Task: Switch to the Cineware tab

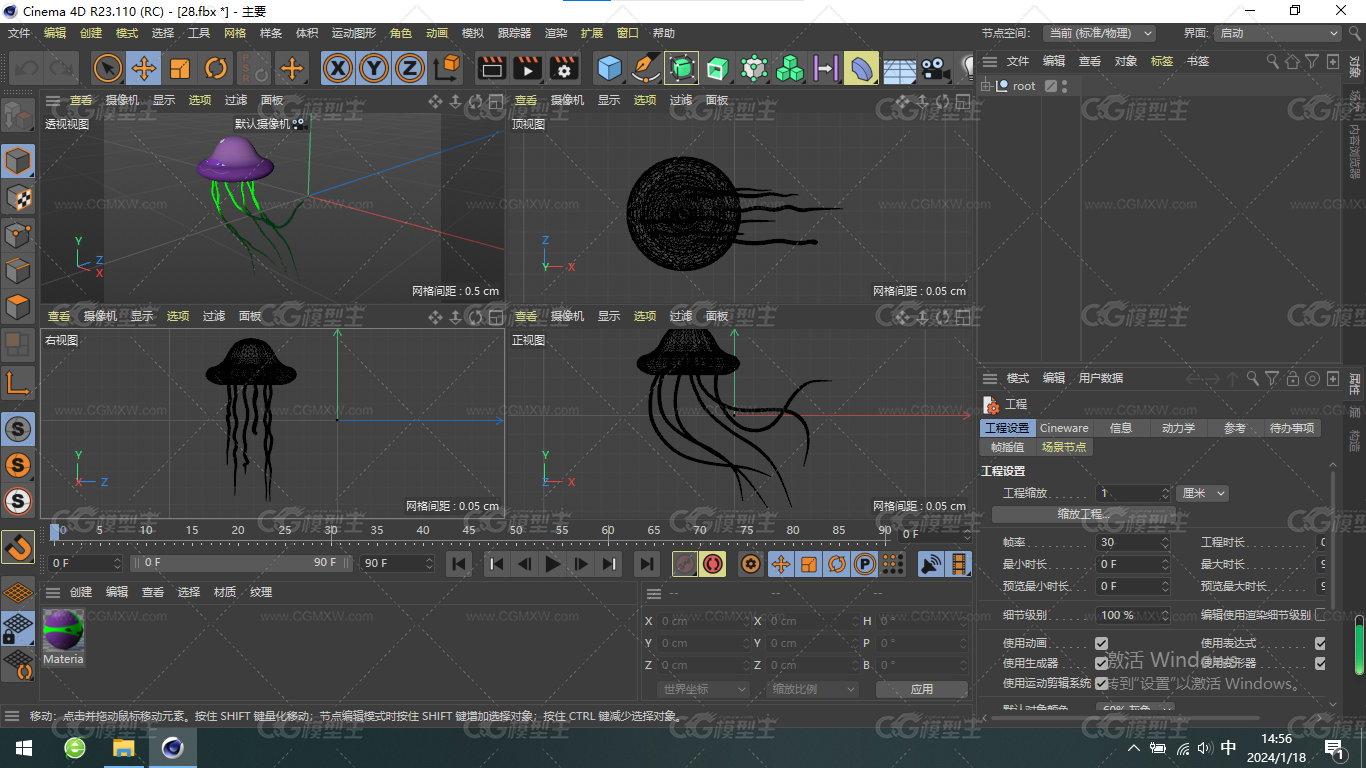Action: pos(1064,428)
